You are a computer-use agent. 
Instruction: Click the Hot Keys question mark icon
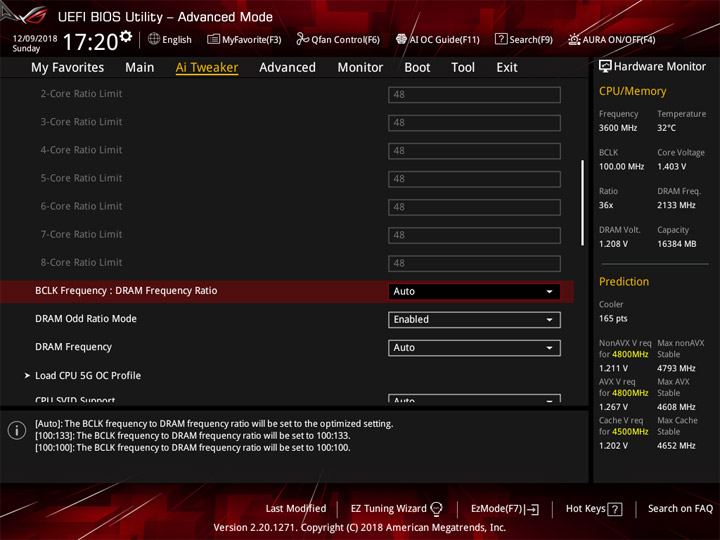[x=615, y=509]
